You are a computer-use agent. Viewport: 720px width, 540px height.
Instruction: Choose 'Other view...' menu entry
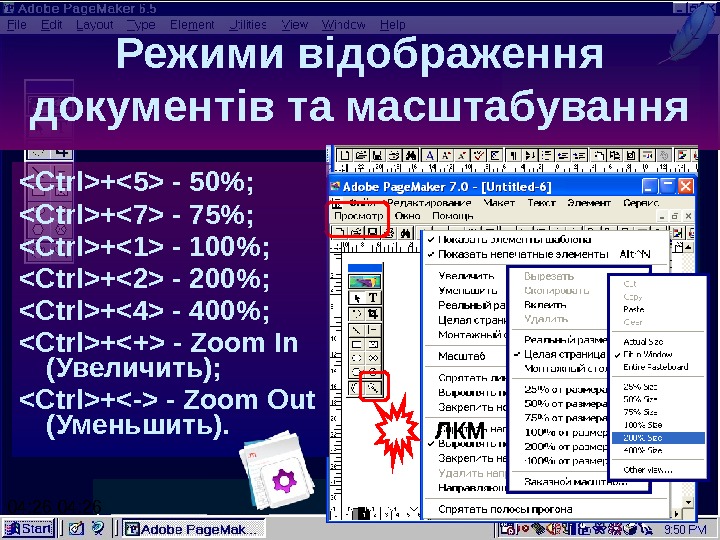tap(658, 470)
